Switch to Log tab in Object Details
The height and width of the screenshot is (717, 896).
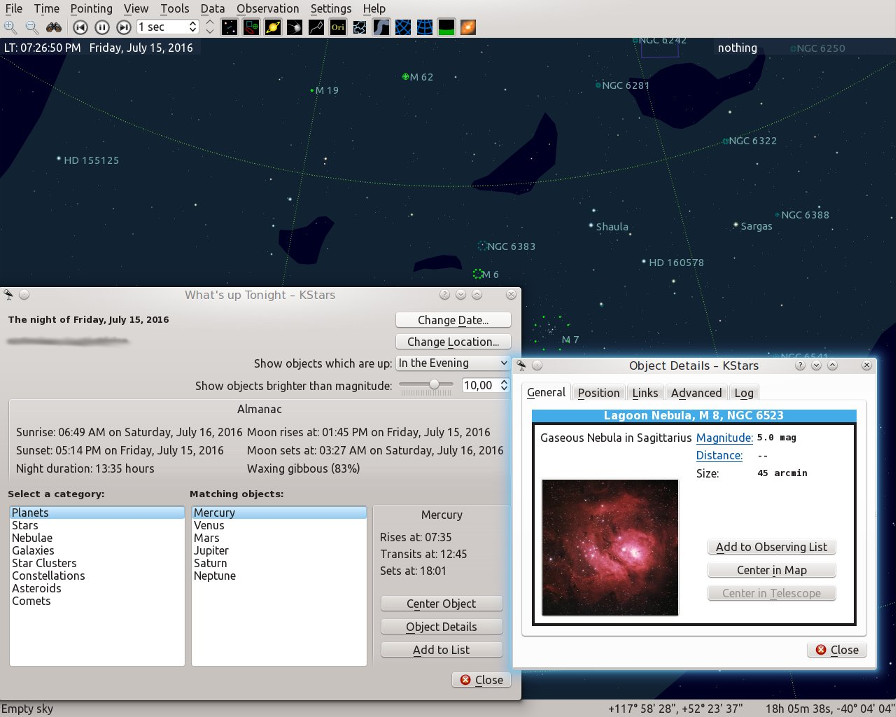(743, 392)
